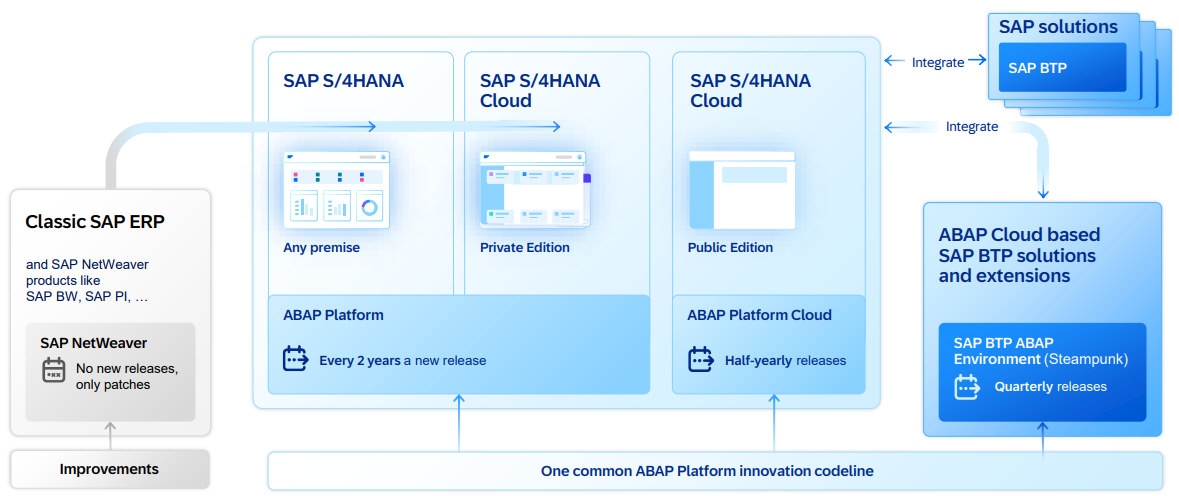Click the donut chart in the Any premise illustration
The image size is (1179, 496).
pyautogui.click(x=368, y=206)
